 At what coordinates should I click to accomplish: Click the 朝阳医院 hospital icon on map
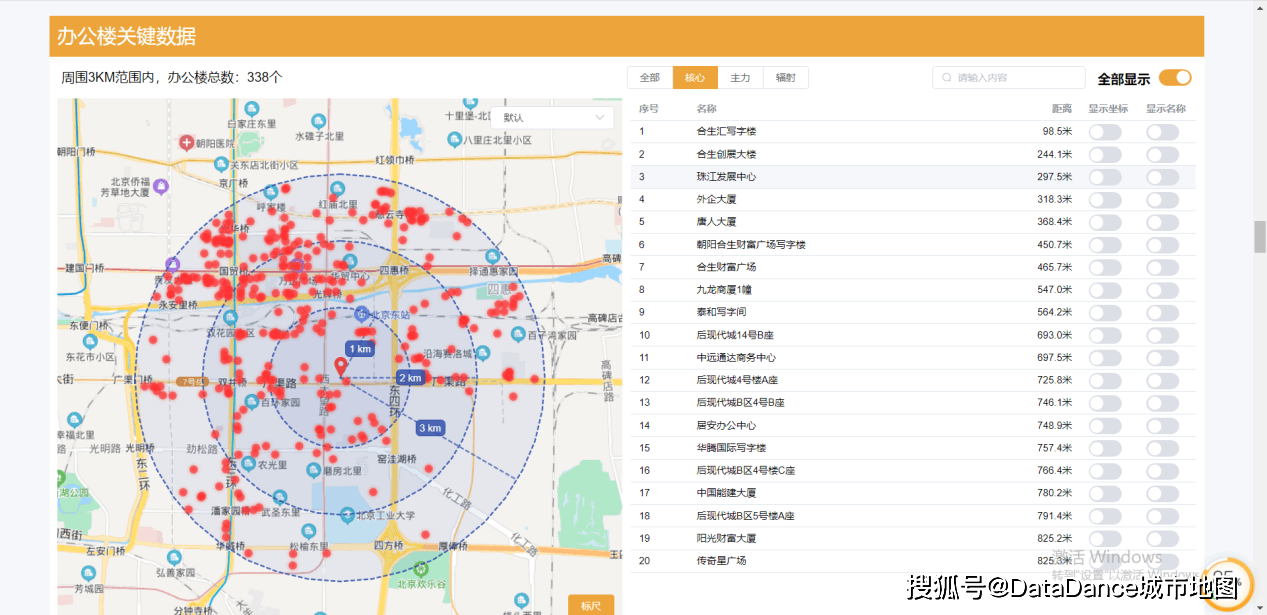[186, 143]
